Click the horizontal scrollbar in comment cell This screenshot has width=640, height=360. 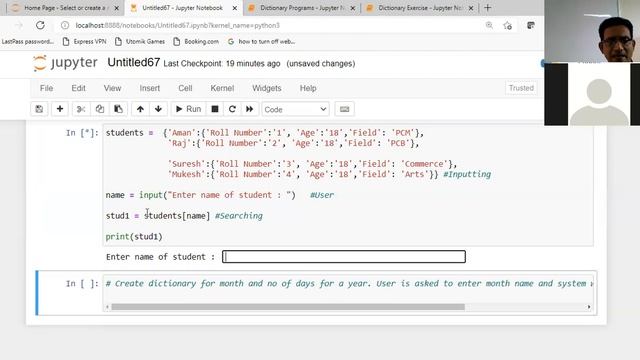288,307
